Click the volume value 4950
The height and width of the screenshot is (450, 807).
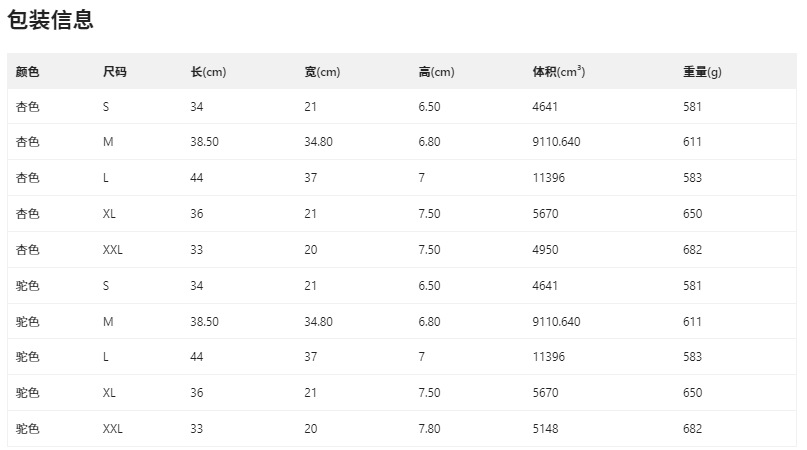coord(545,250)
